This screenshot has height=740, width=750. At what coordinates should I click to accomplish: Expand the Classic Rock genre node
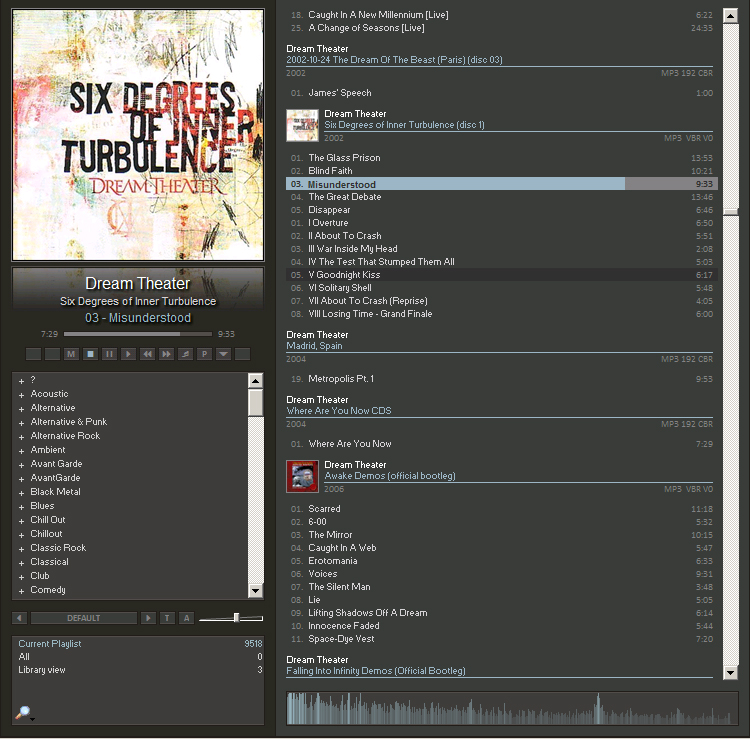pyautogui.click(x=22, y=549)
